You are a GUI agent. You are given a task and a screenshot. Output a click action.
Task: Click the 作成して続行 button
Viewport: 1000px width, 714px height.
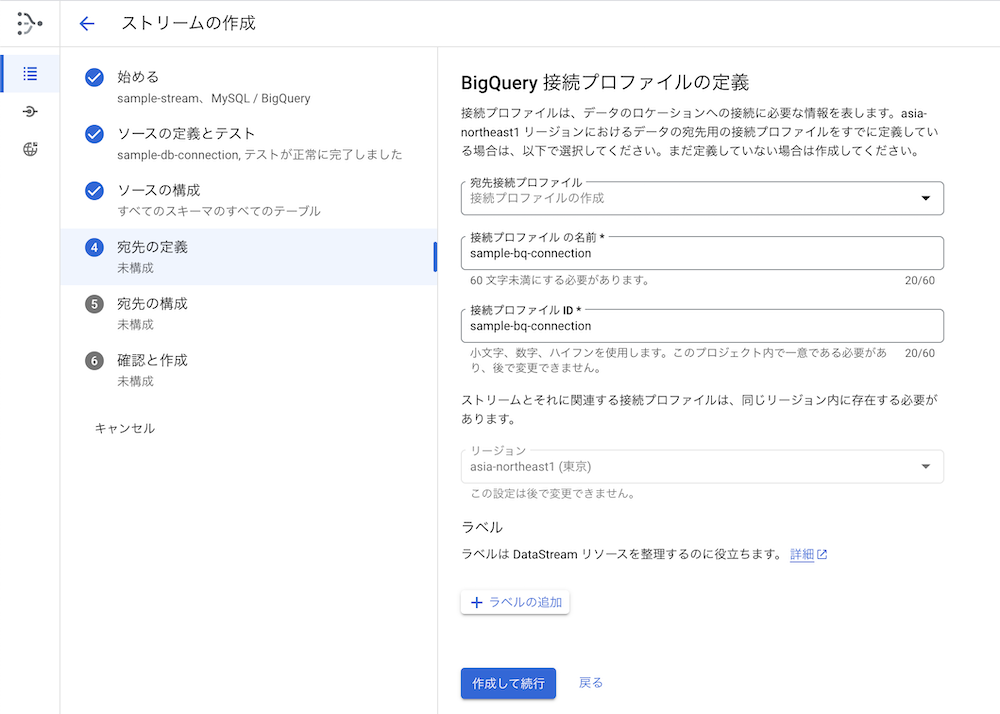tap(508, 683)
